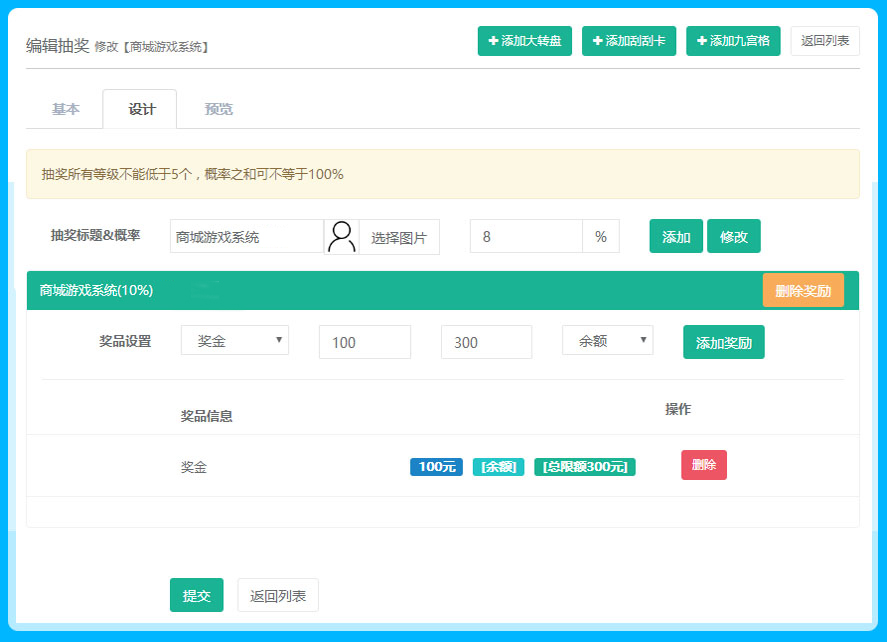Click the user avatar image icon
The height and width of the screenshot is (642, 887).
point(342,237)
